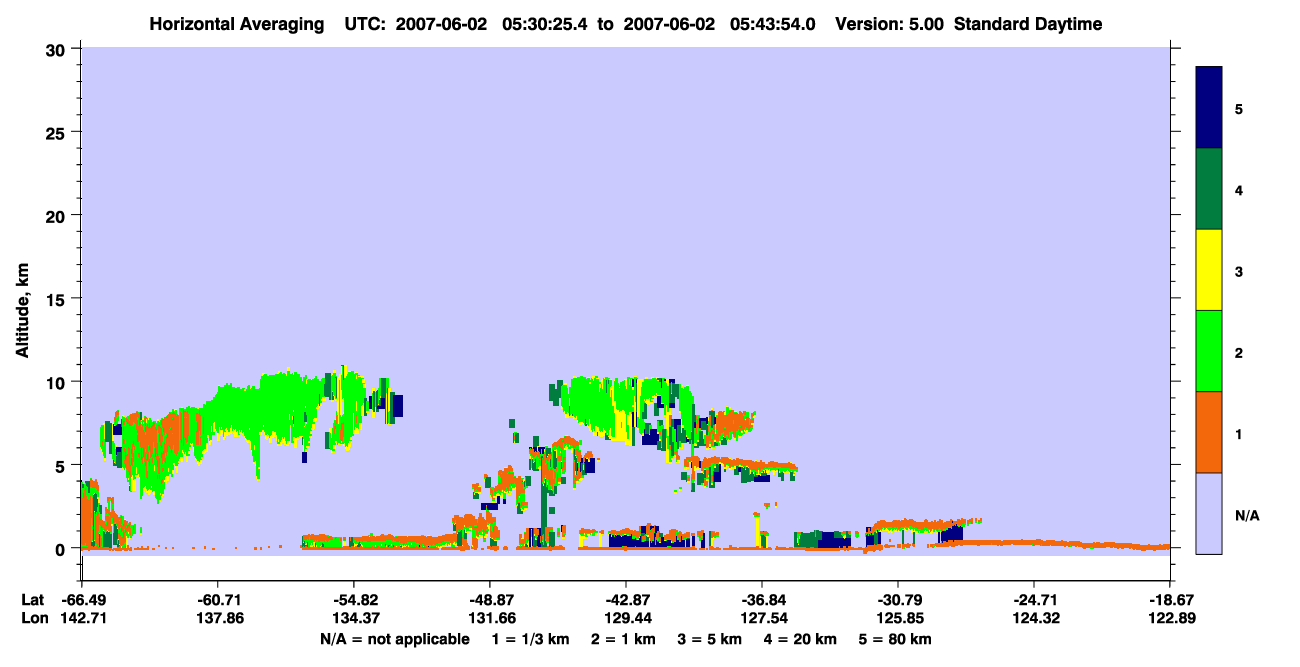This screenshot has height=667, width=1300.
Task: Click the 15 altitude tick label
Action: (x=59, y=299)
